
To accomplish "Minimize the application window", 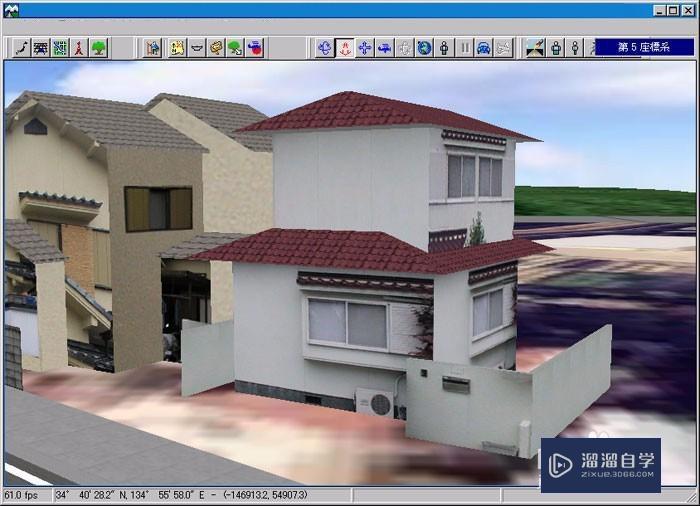I will (659, 10).
